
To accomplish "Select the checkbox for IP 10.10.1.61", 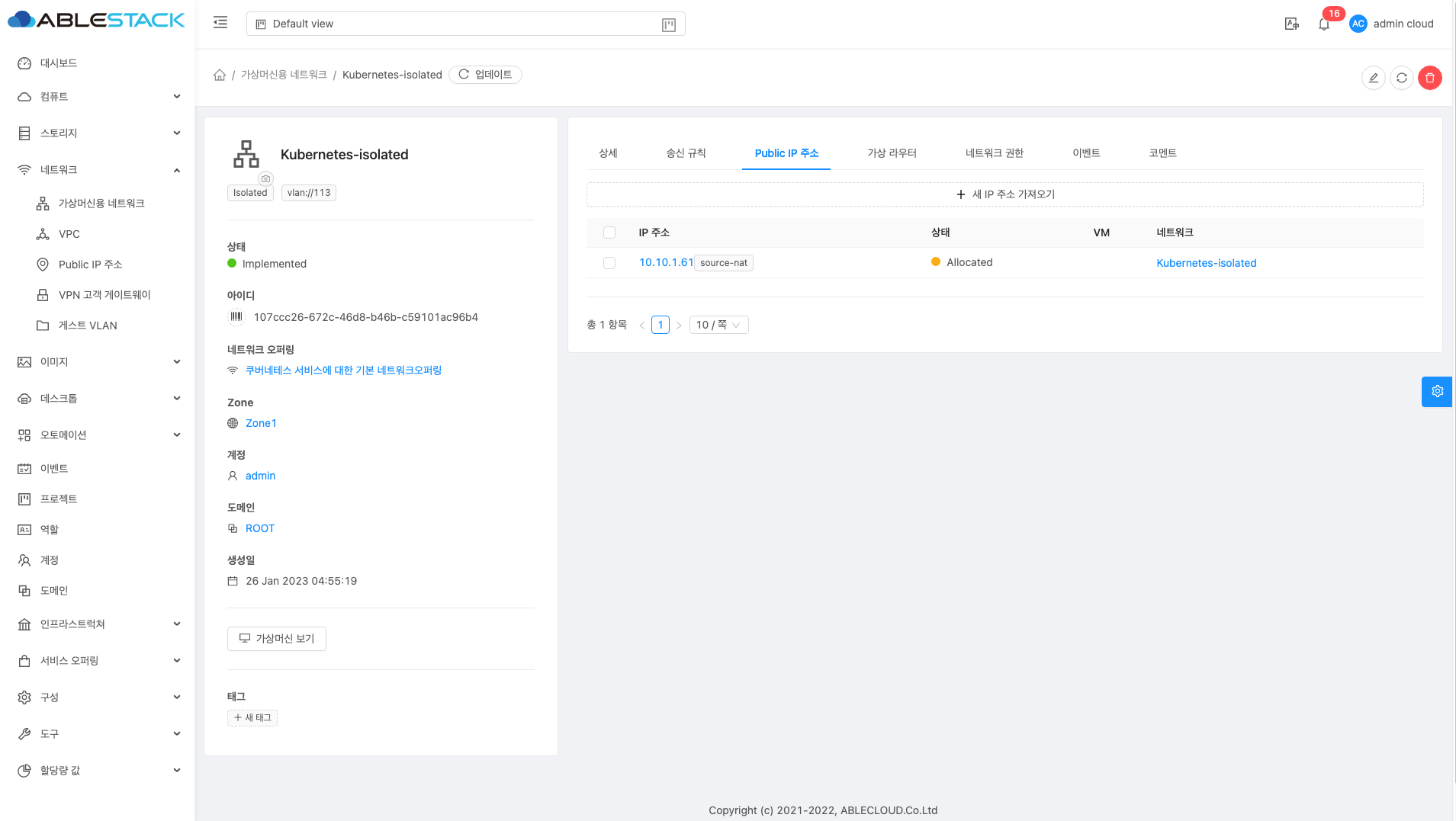I will pos(609,263).
